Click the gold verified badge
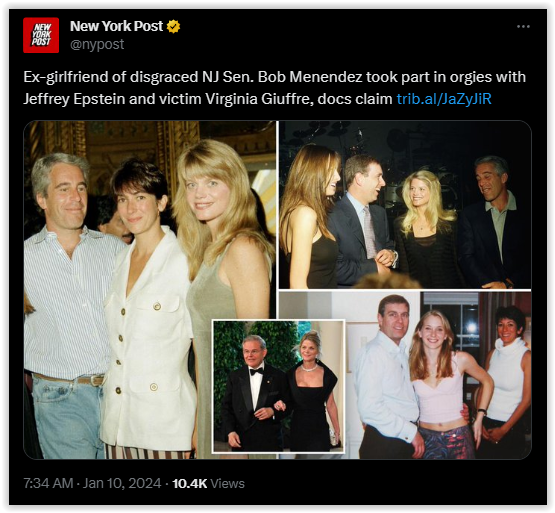 click(173, 27)
